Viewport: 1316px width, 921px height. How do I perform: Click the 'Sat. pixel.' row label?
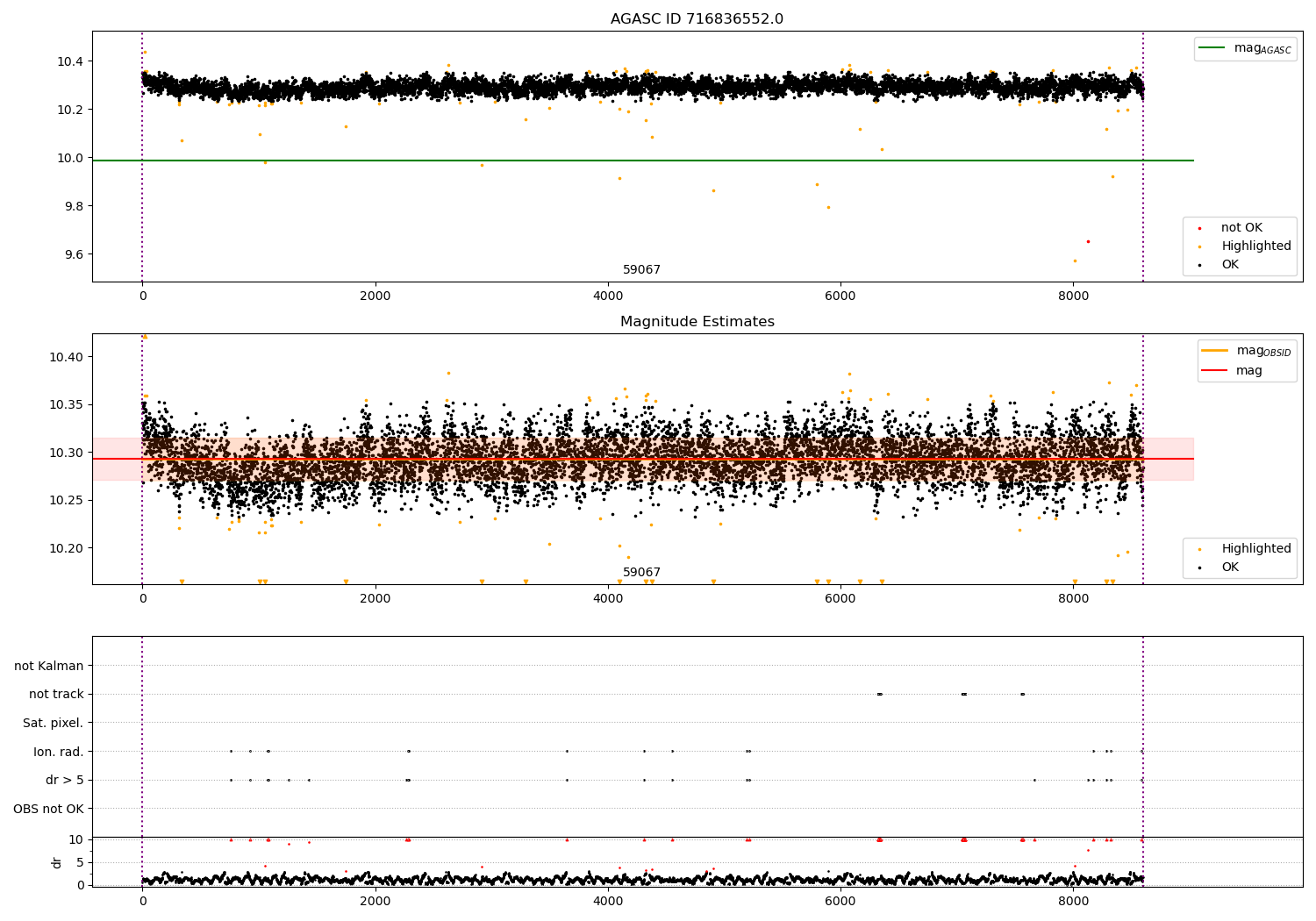(54, 723)
